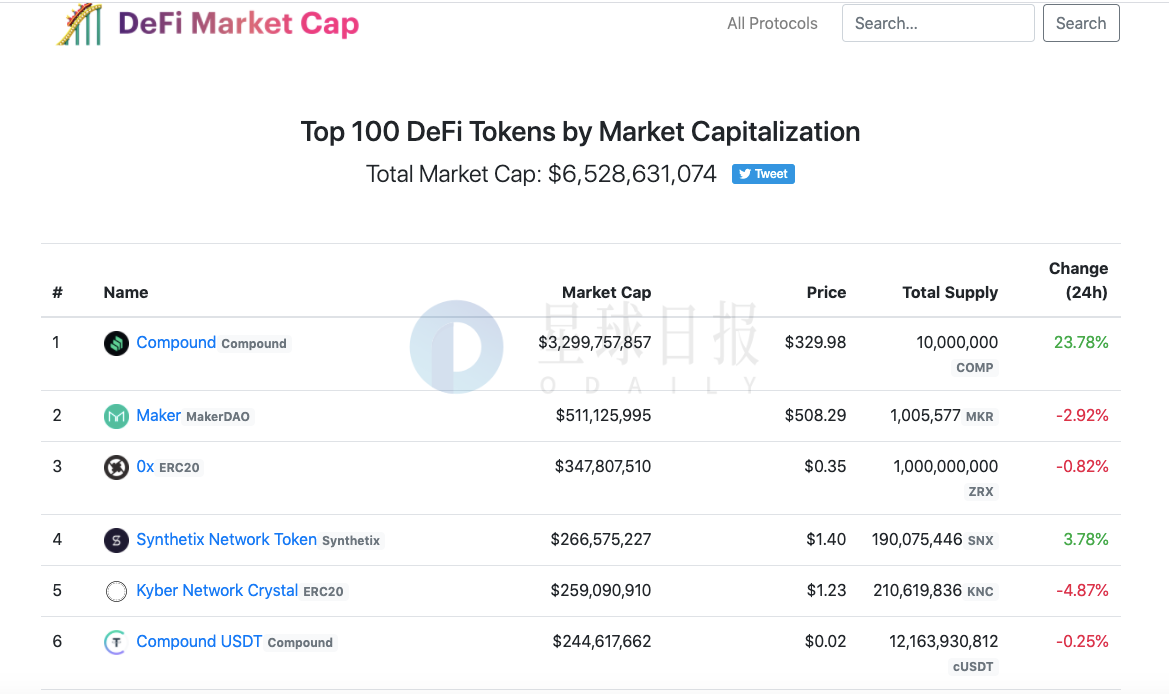Open the DeFi Market Cap home link
Screen dimensions: 1169x694
tap(239, 24)
